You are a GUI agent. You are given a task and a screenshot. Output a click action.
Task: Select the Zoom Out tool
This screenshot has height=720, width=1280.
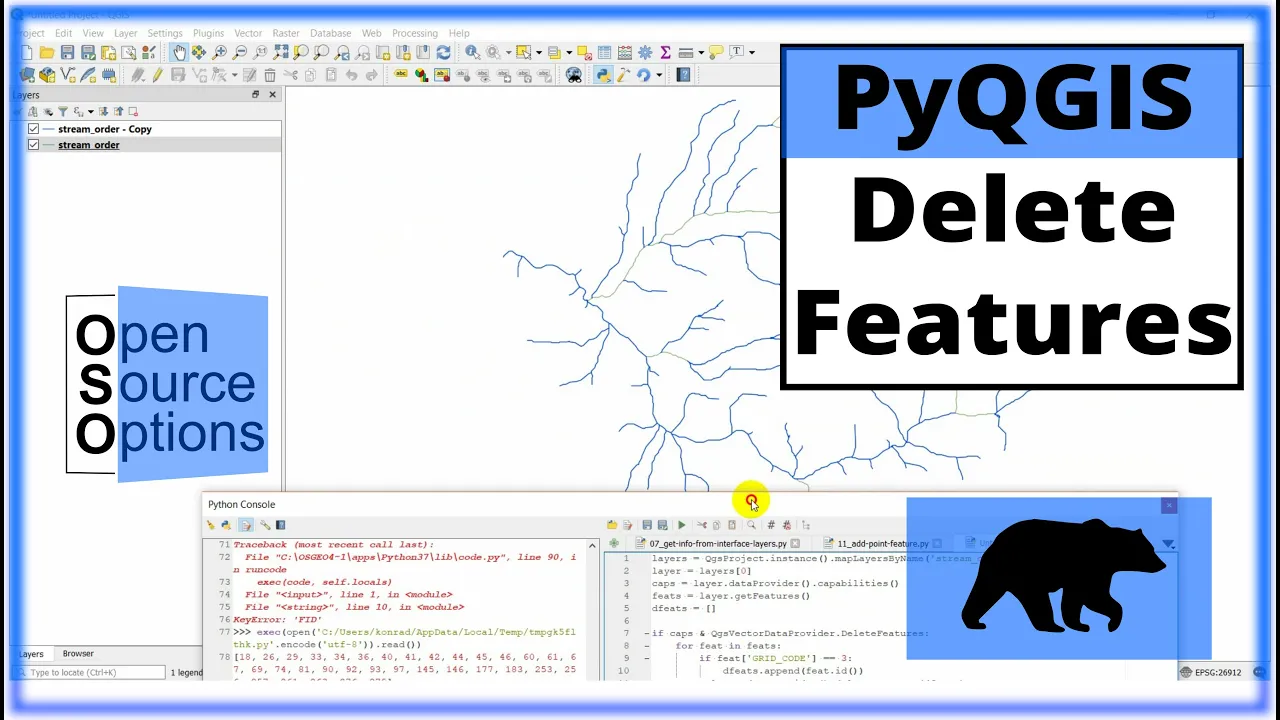[x=240, y=52]
